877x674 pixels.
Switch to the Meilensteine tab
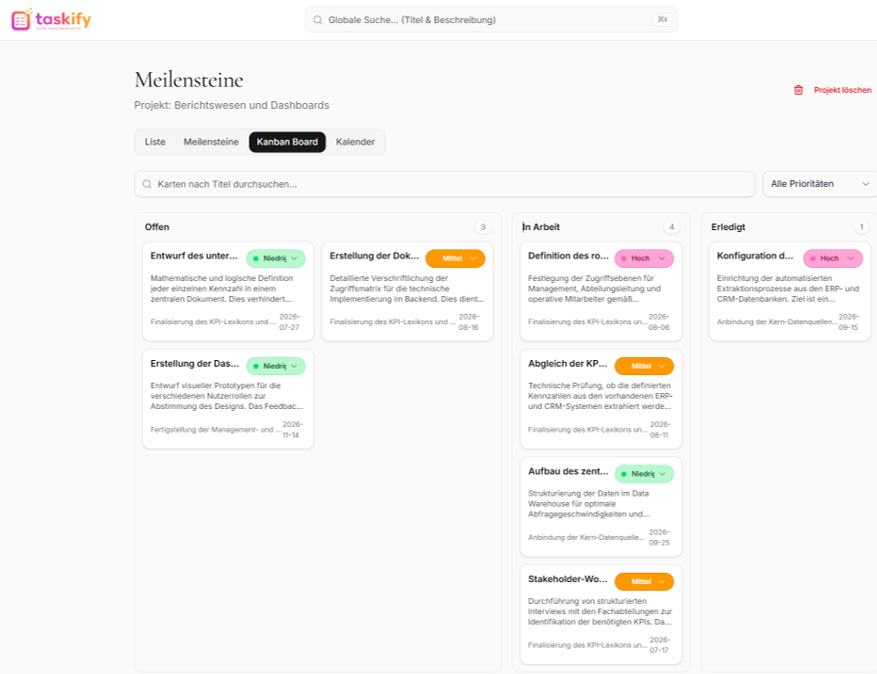click(x=211, y=142)
